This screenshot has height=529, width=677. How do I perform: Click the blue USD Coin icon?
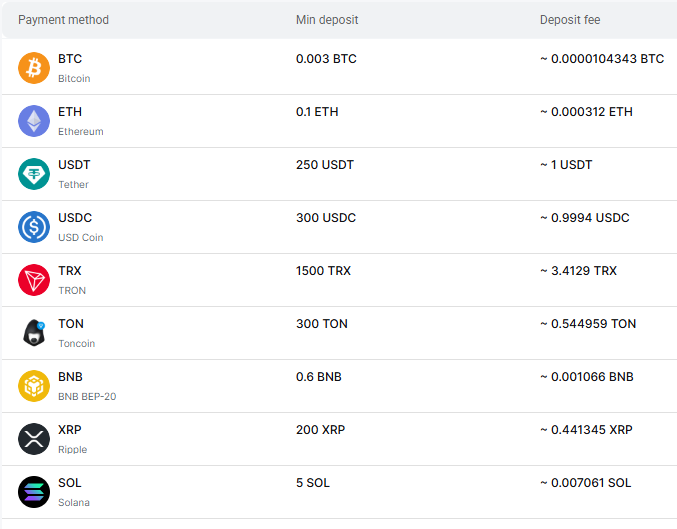(34, 227)
